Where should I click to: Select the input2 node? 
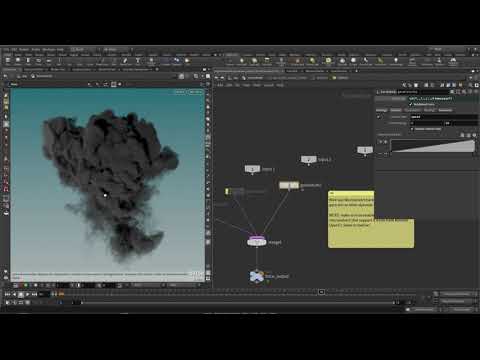click(x=309, y=159)
